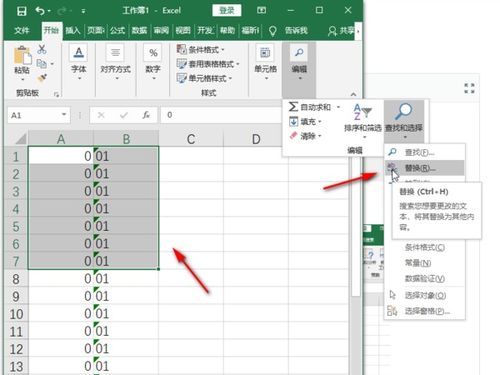Choose 选择窗格(P) menu entry

[424, 311]
